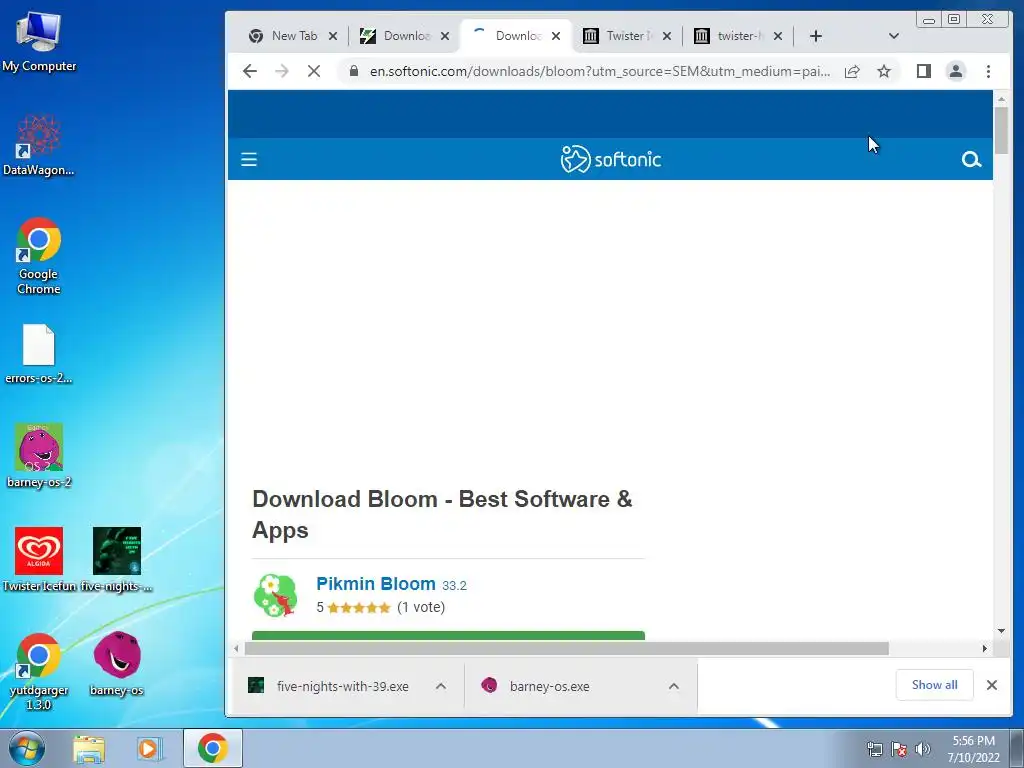Select the Twister Icefun desktop icon
The width and height of the screenshot is (1024, 768).
click(39, 560)
